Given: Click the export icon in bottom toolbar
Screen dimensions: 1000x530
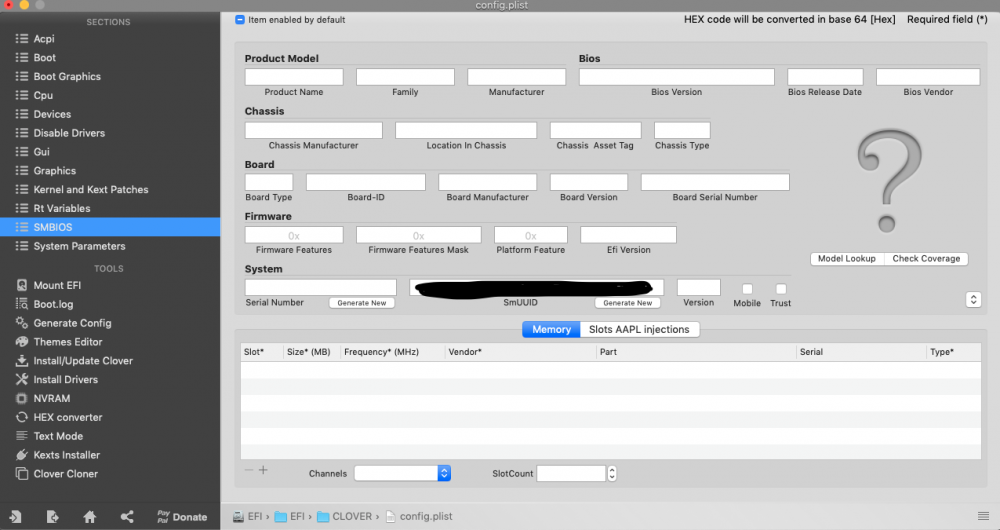Looking at the screenshot, I should (x=52, y=517).
